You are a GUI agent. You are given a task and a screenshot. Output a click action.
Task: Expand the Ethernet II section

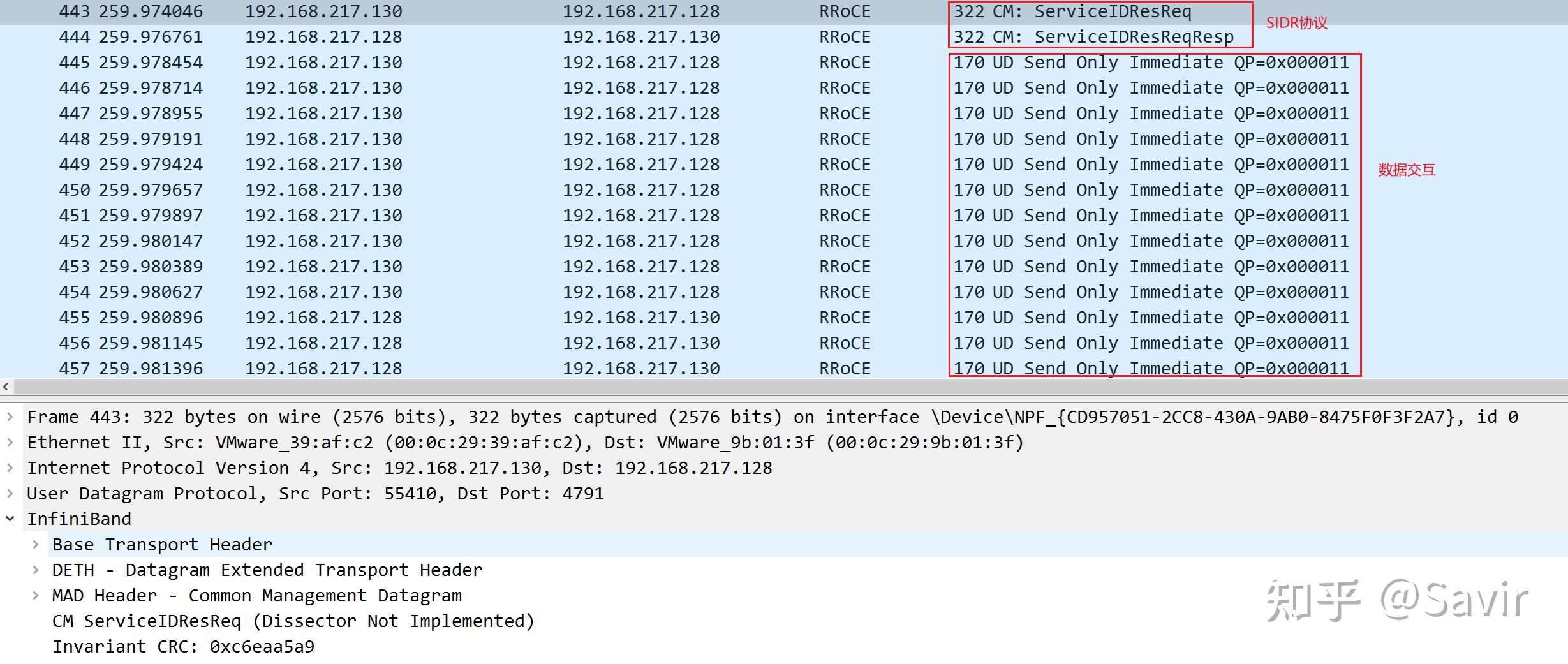click(10, 443)
